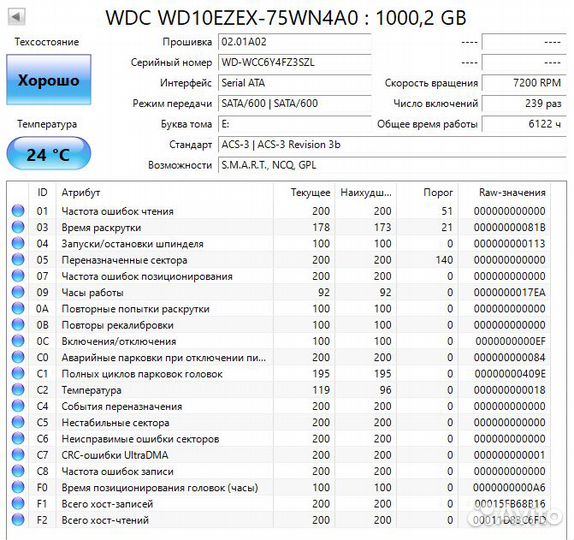Select the CRC-ошибки UltraDMA row

point(279,455)
